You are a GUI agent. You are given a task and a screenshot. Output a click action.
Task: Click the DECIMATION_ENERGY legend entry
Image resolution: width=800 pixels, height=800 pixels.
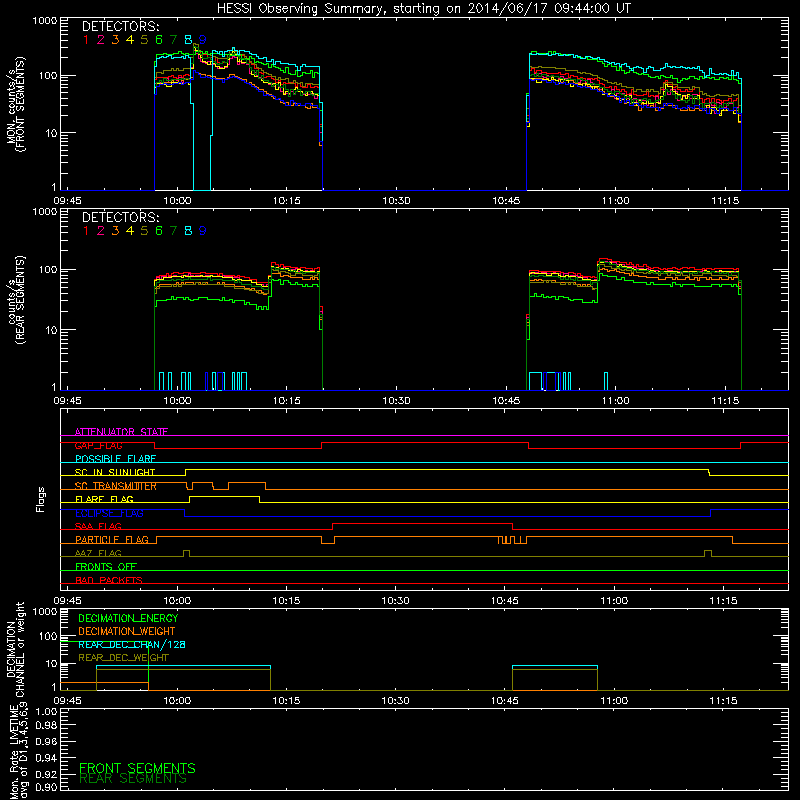click(128, 618)
